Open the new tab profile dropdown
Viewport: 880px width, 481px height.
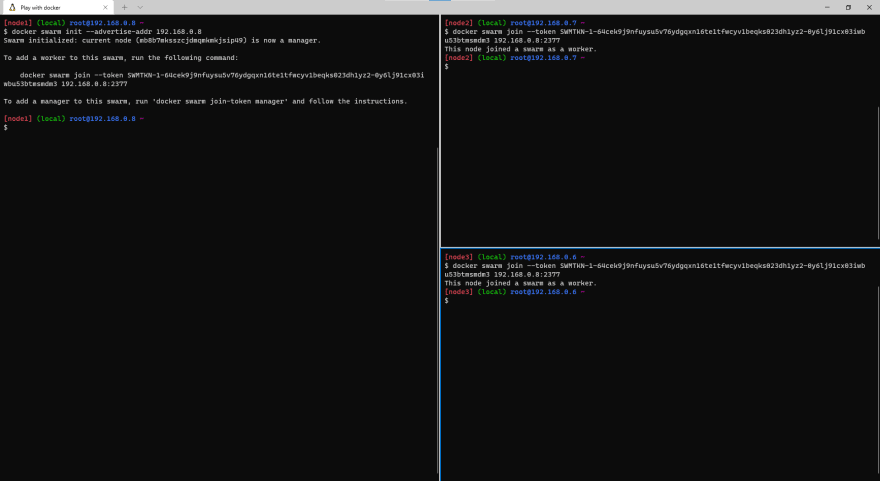coord(140,7)
